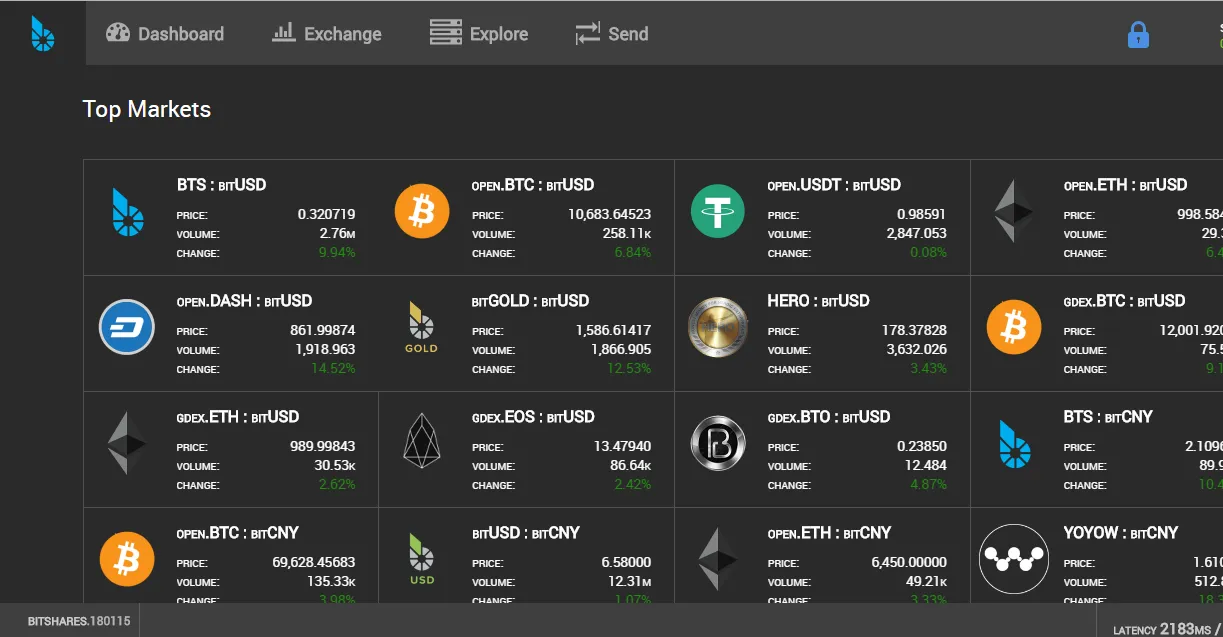
Task: Open the Explore menu item
Action: point(478,33)
